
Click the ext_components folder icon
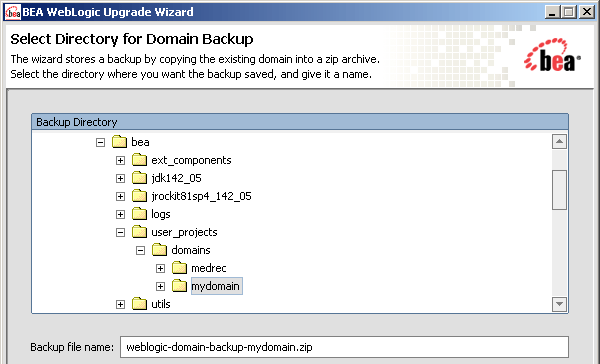(139, 160)
